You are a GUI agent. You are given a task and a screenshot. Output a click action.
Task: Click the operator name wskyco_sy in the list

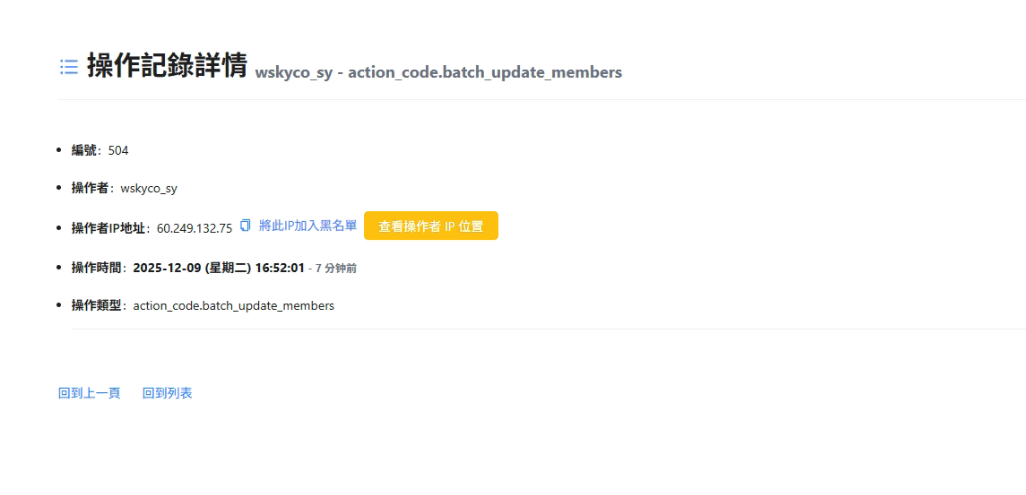tap(149, 188)
